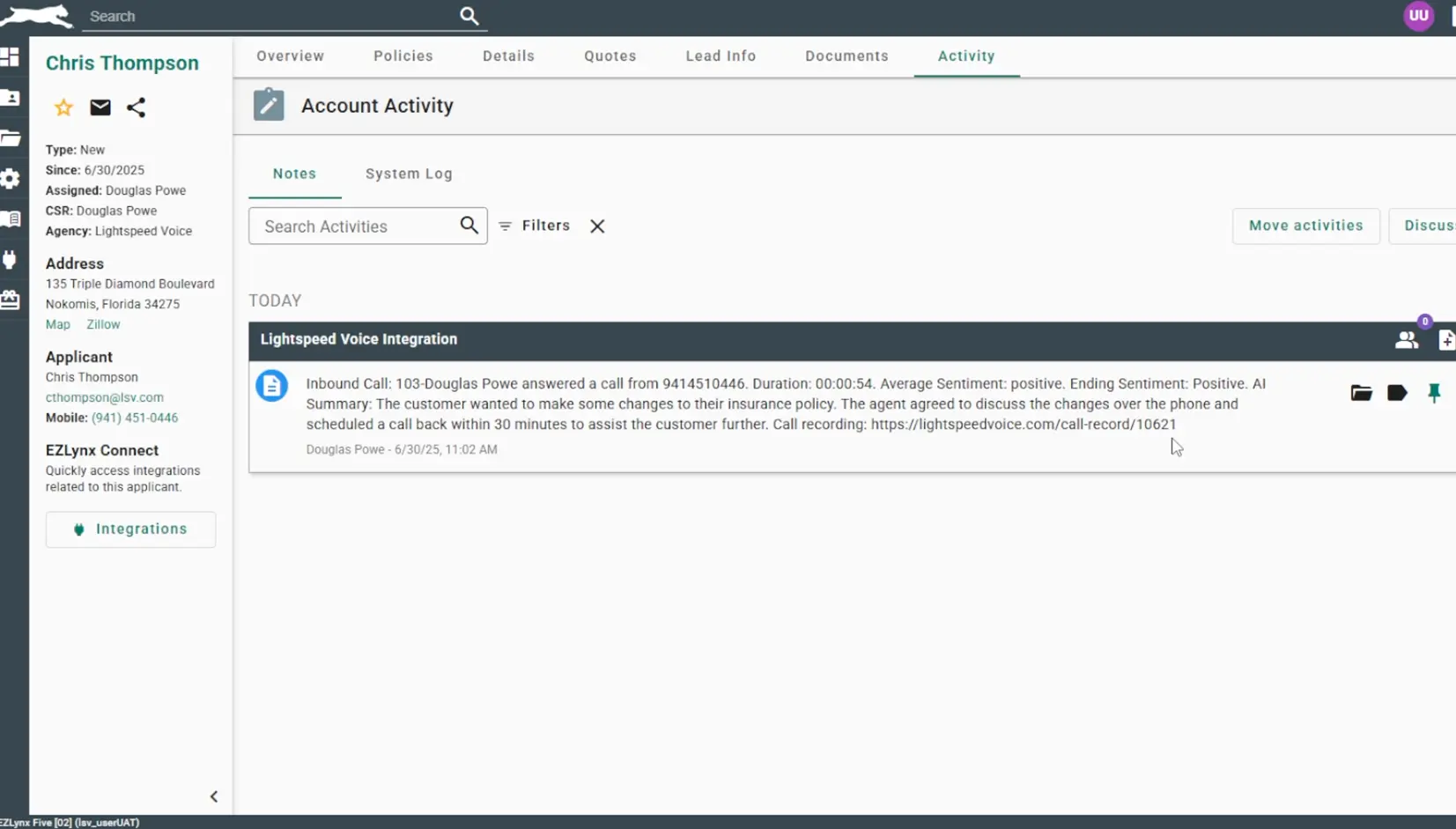This screenshot has width=1456, height=829.
Task: Click the (941) 451-0446 mobile link
Action: pos(135,418)
